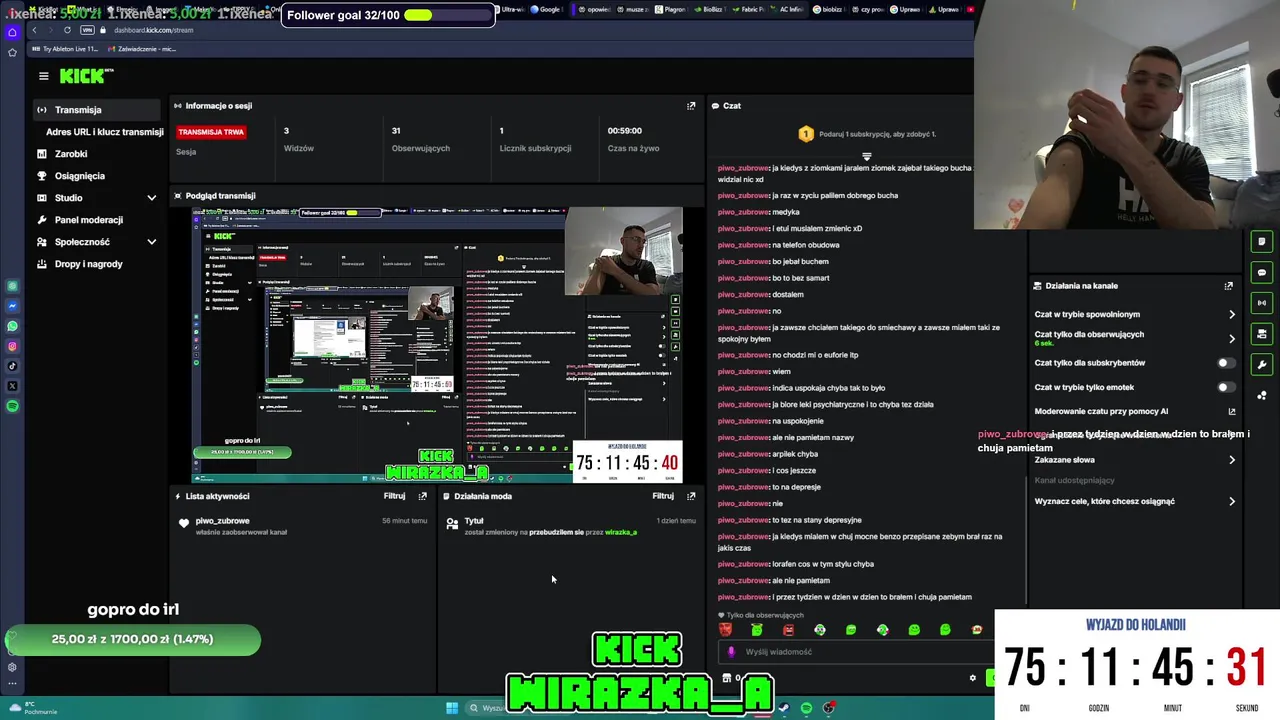Open Czat w trybie spowolnionym options arrow
Screen dimensions: 1280x720
tap(1232, 314)
